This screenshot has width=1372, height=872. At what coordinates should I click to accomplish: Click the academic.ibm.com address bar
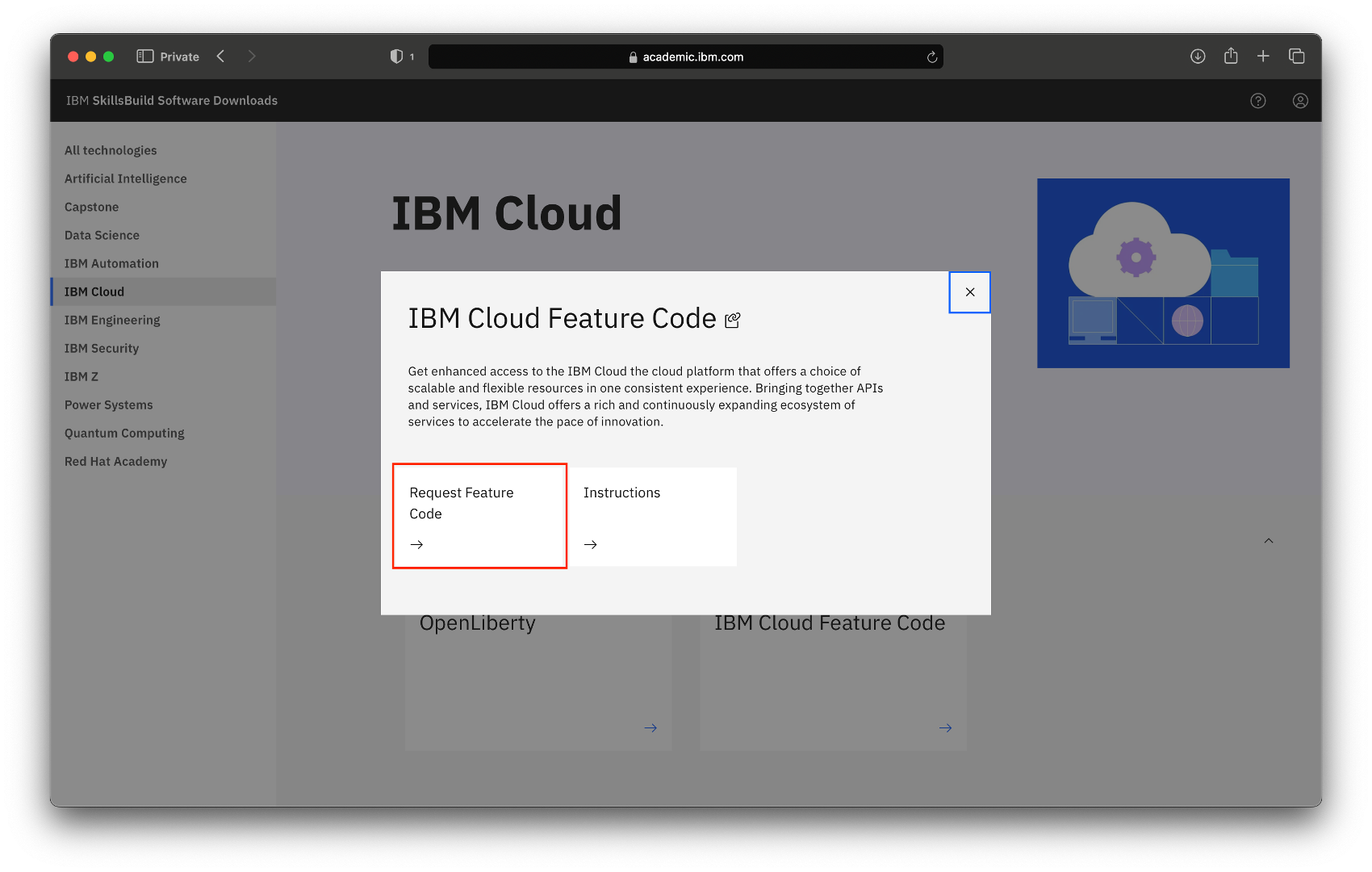pyautogui.click(x=686, y=57)
